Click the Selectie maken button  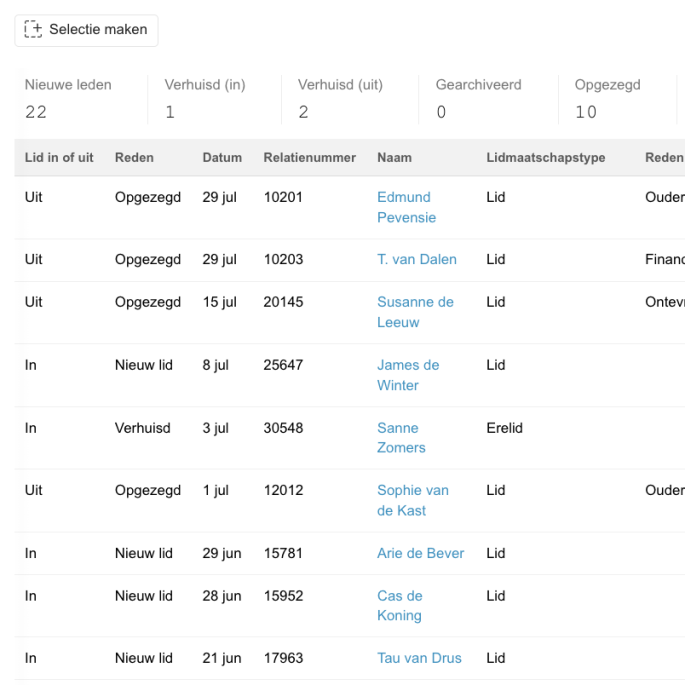(x=86, y=30)
